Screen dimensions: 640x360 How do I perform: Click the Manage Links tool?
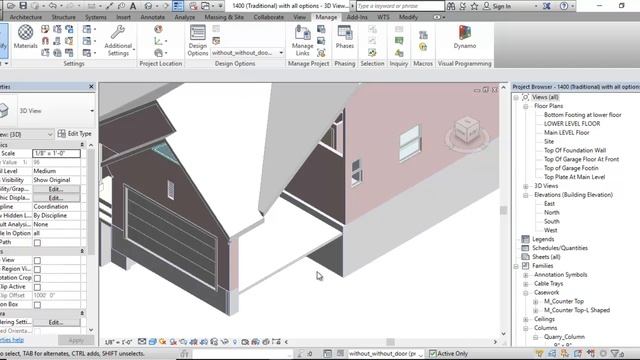[302, 40]
